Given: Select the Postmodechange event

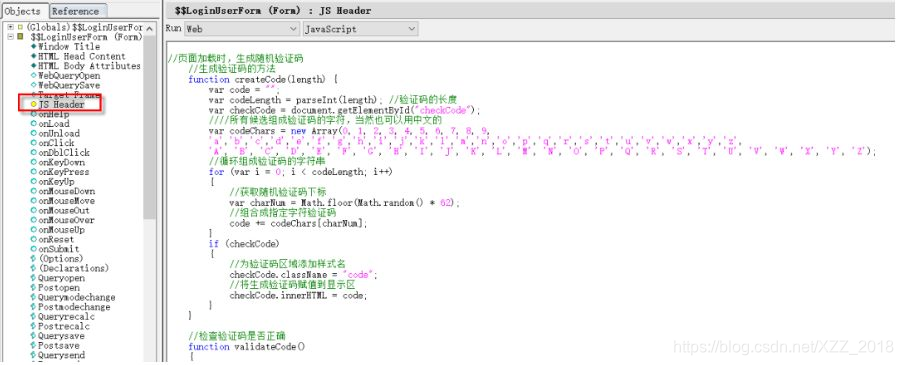Looking at the screenshot, I should (x=74, y=307).
